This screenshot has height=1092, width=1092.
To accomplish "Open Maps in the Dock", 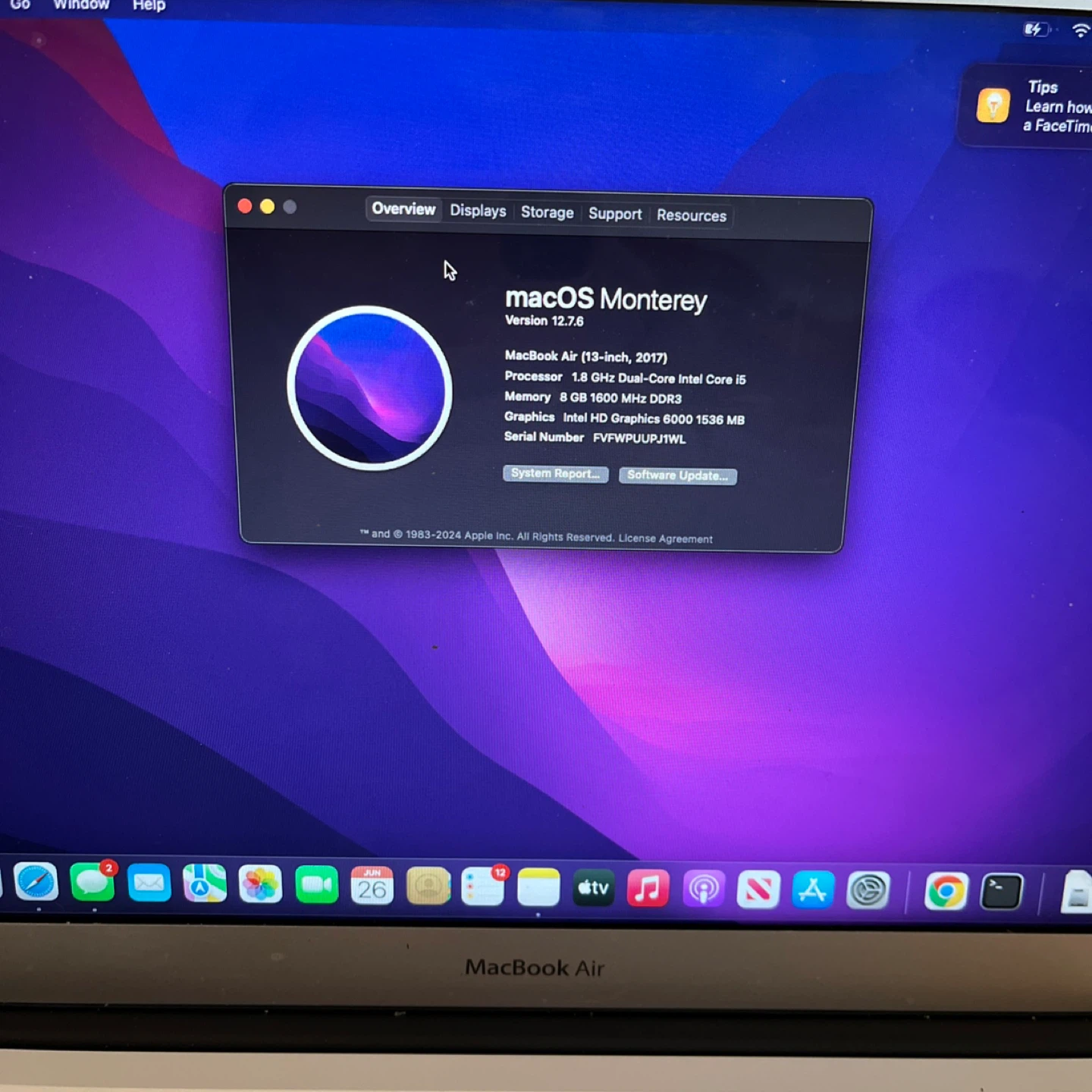I will [x=204, y=883].
